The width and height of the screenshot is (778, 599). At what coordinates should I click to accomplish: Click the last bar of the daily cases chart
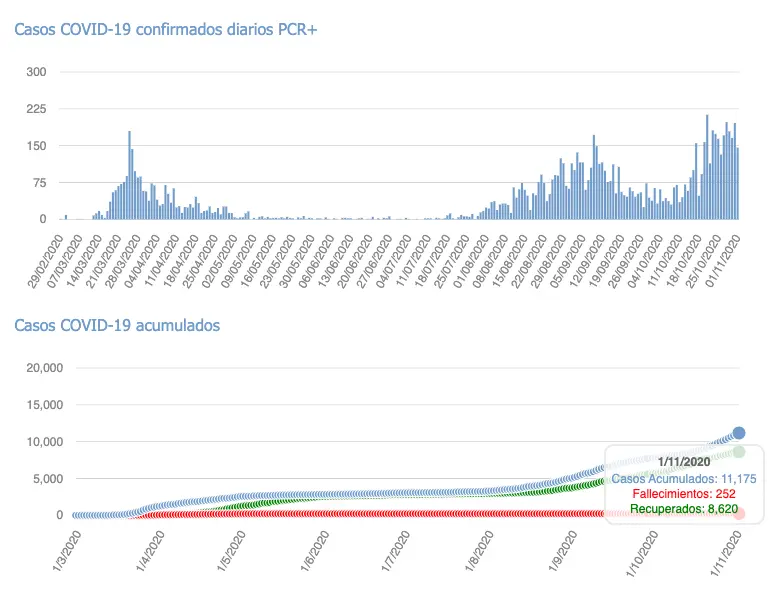pos(738,184)
